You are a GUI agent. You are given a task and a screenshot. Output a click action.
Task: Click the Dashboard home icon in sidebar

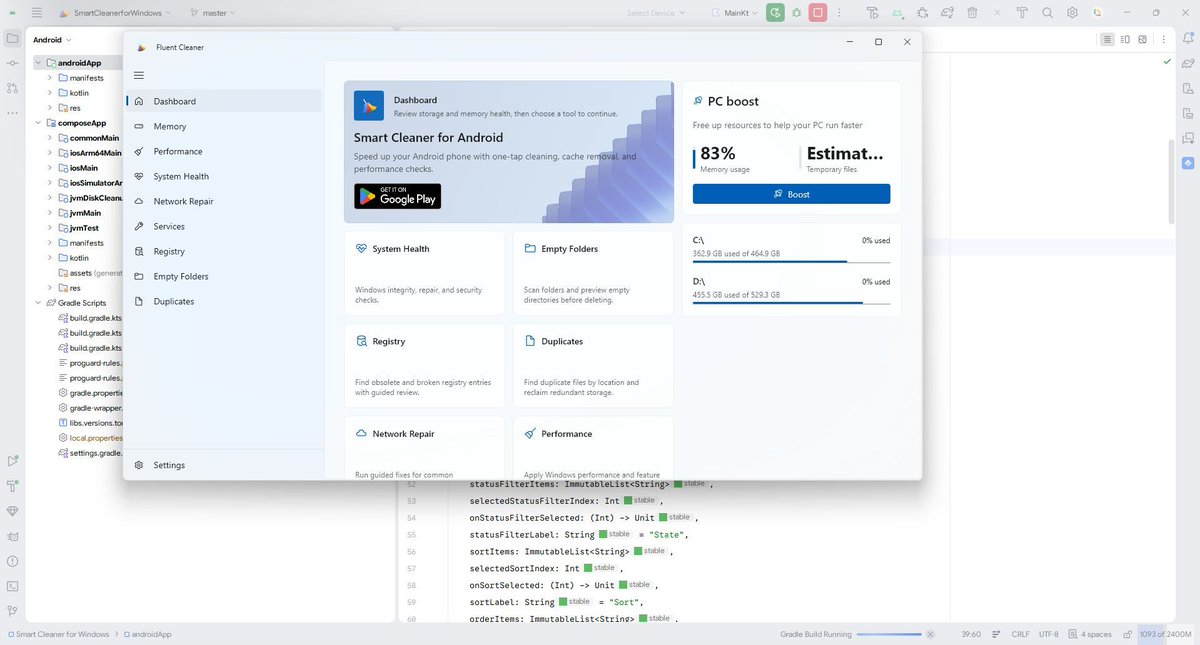139,101
